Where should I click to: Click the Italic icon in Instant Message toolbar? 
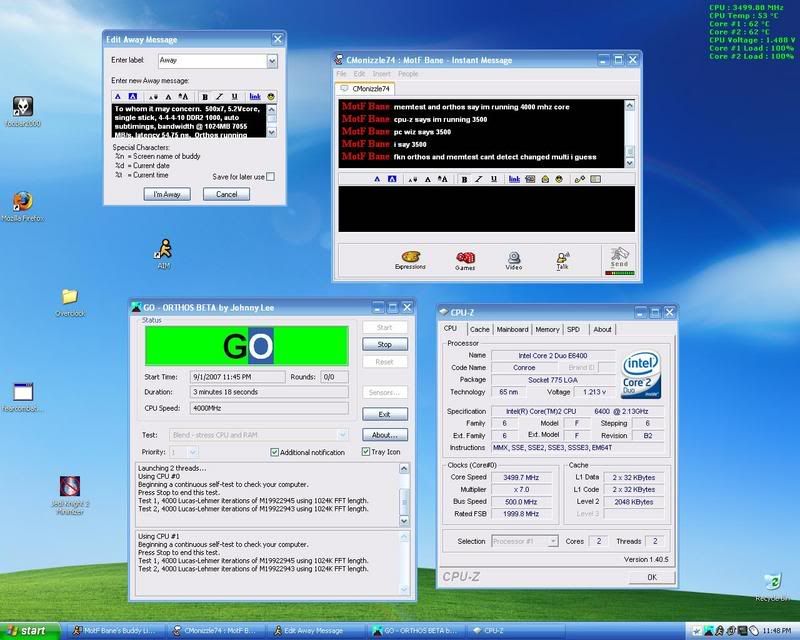[x=479, y=179]
